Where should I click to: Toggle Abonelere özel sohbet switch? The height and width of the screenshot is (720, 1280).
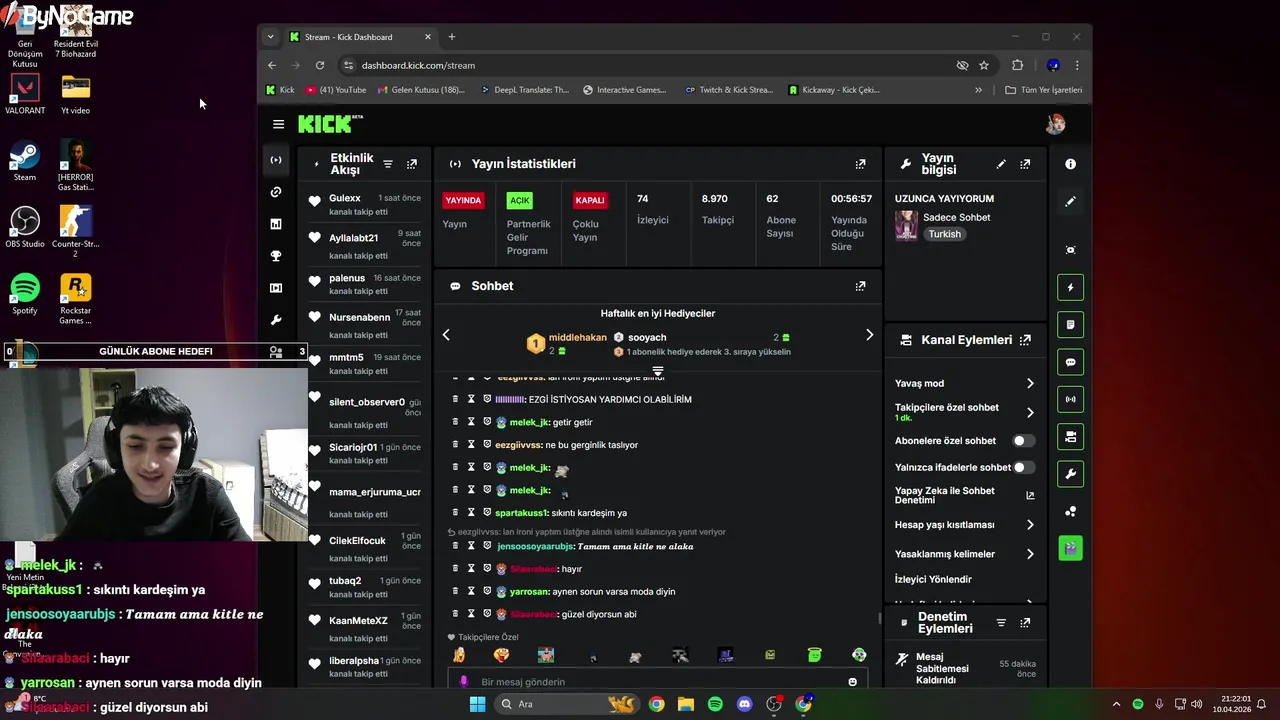click(x=1023, y=441)
